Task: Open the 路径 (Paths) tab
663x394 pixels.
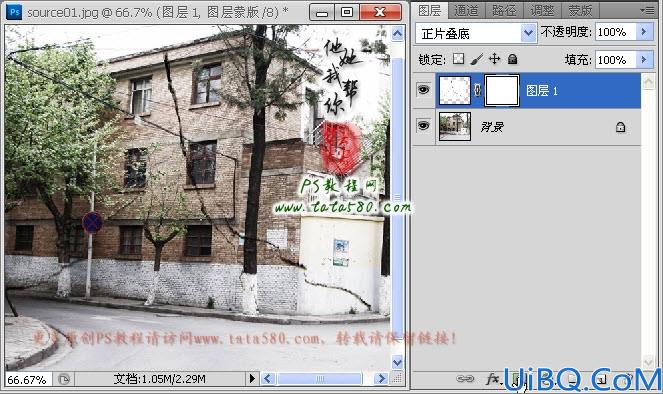Action: point(504,10)
